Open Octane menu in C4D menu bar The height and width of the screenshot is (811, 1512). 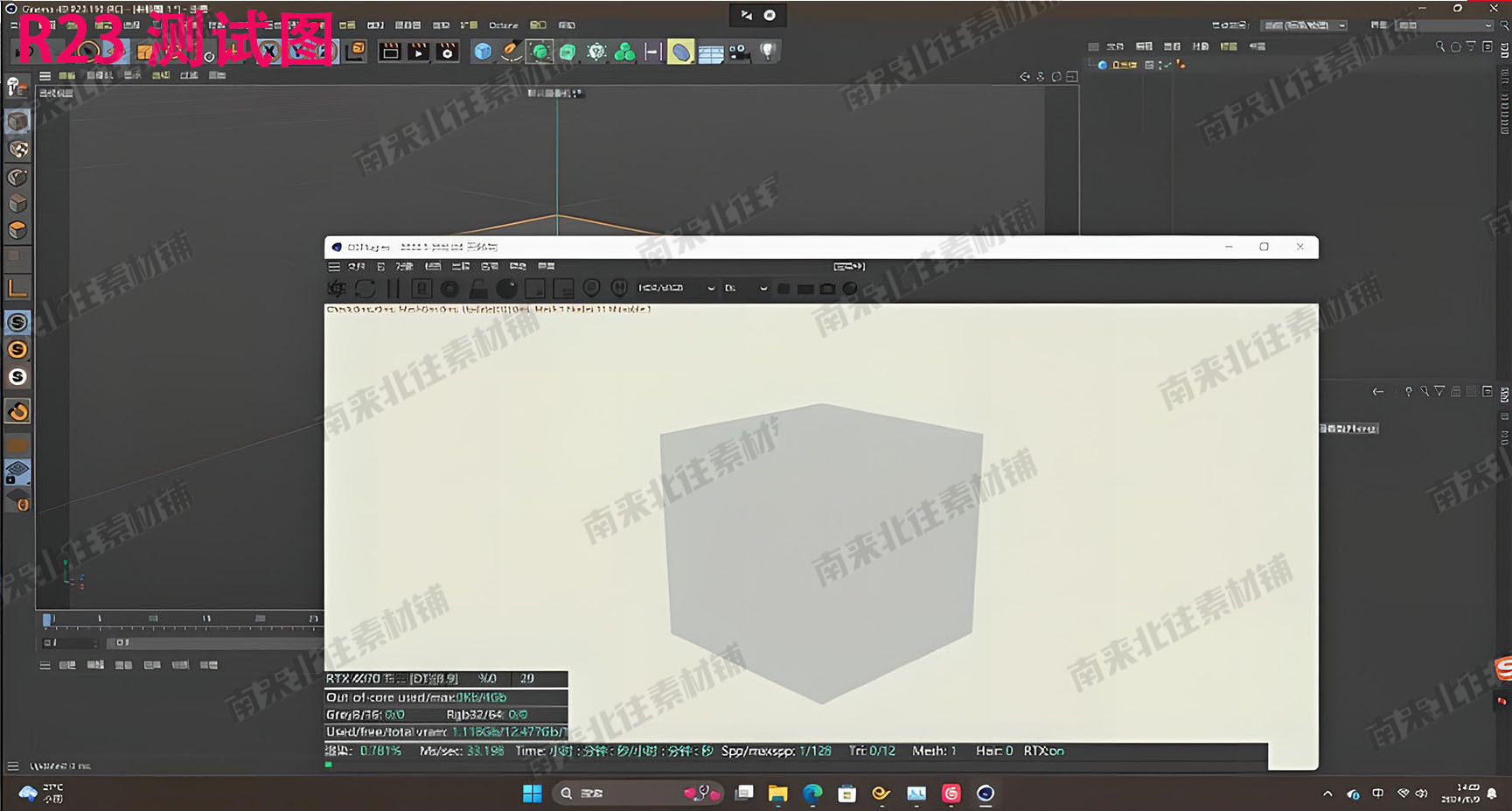[x=503, y=25]
